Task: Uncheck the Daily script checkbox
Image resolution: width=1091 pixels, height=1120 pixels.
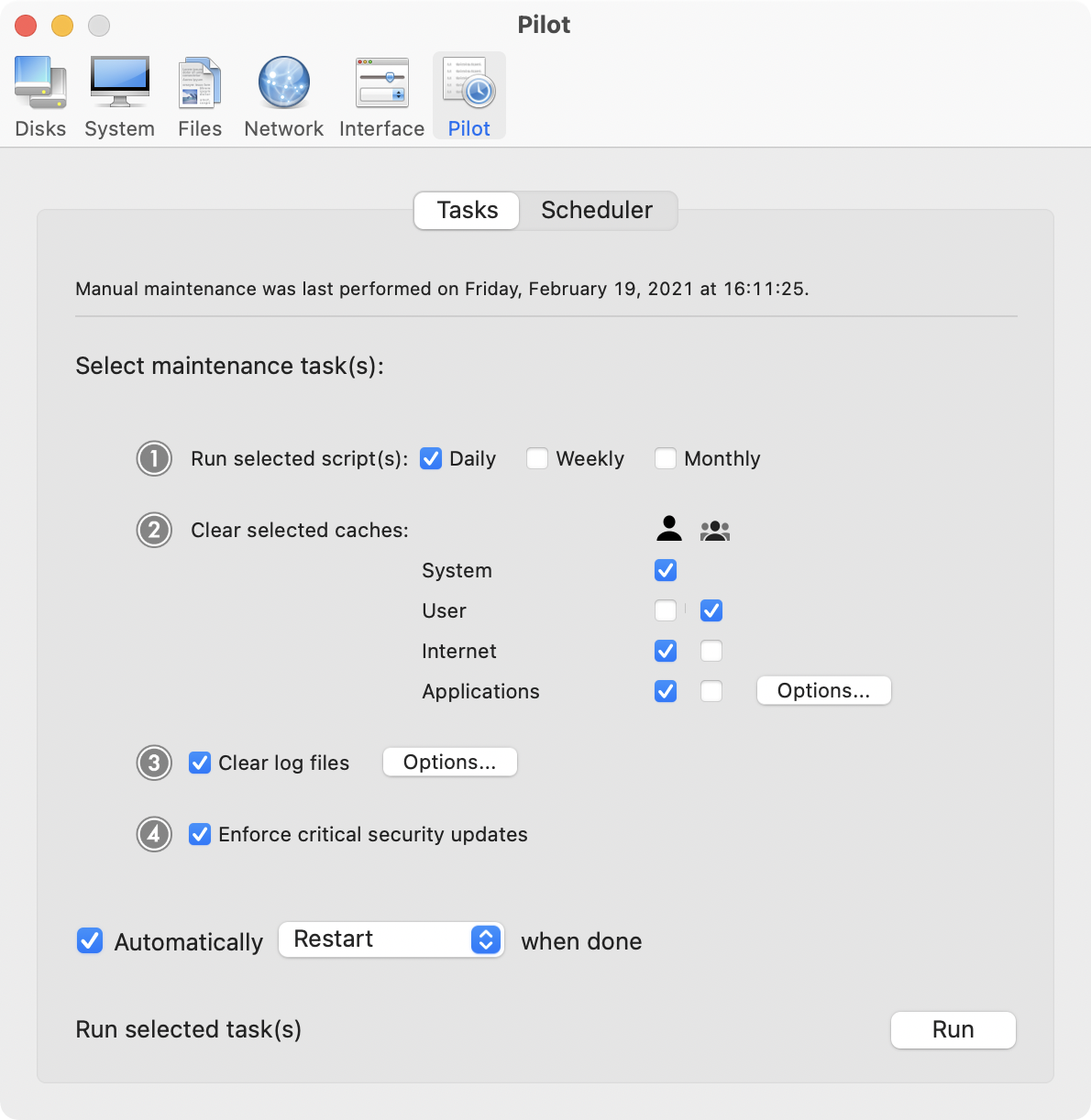Action: (431, 458)
